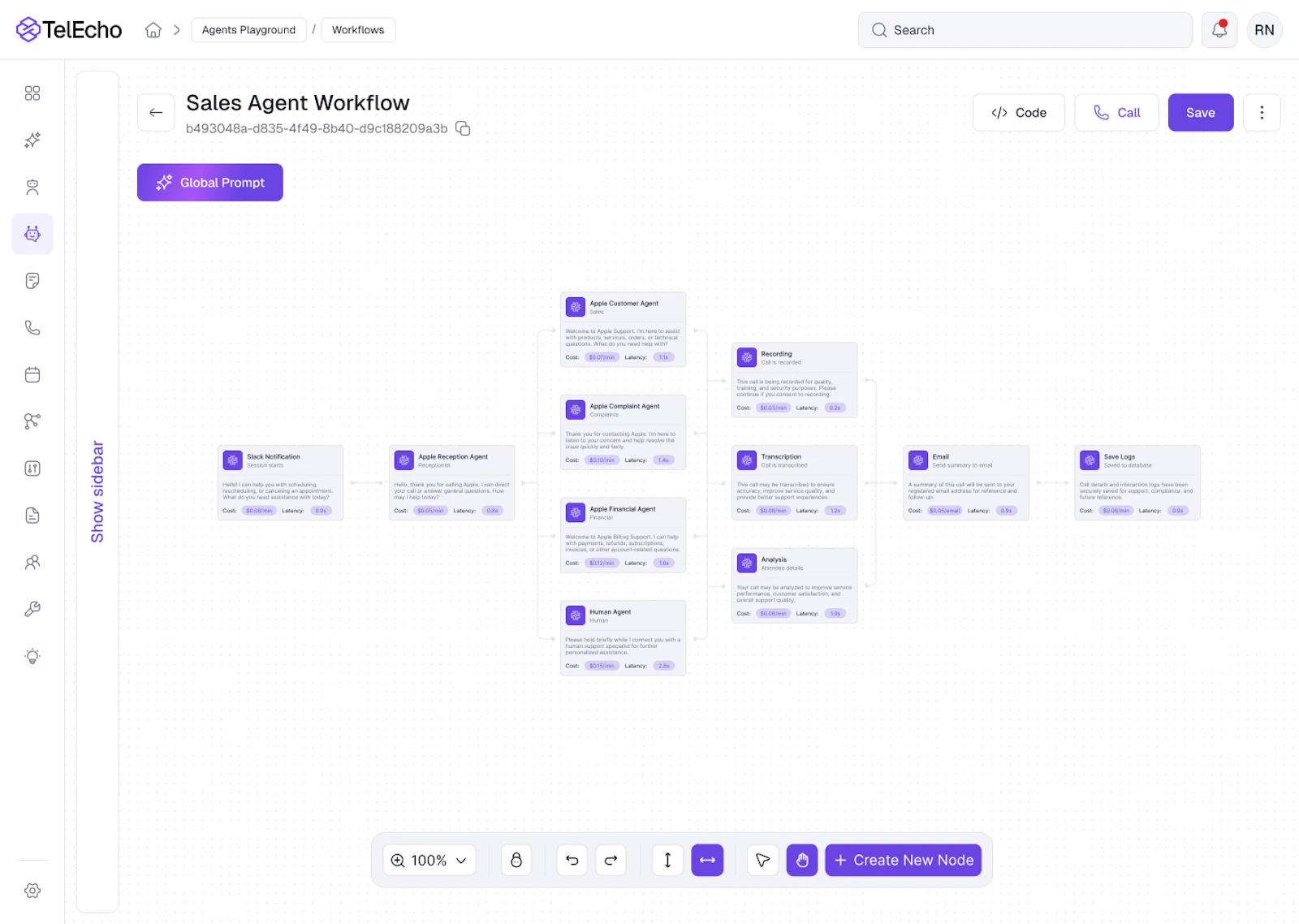Open the RN user avatar menu
Screen dimensions: 1299x924
click(1264, 30)
